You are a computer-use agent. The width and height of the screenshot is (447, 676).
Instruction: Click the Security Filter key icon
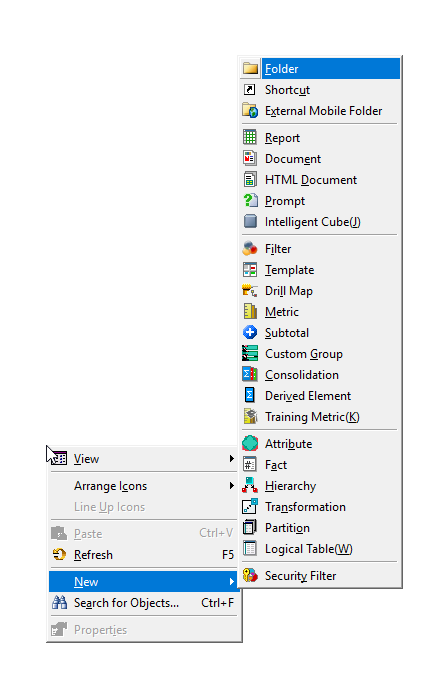coord(250,576)
